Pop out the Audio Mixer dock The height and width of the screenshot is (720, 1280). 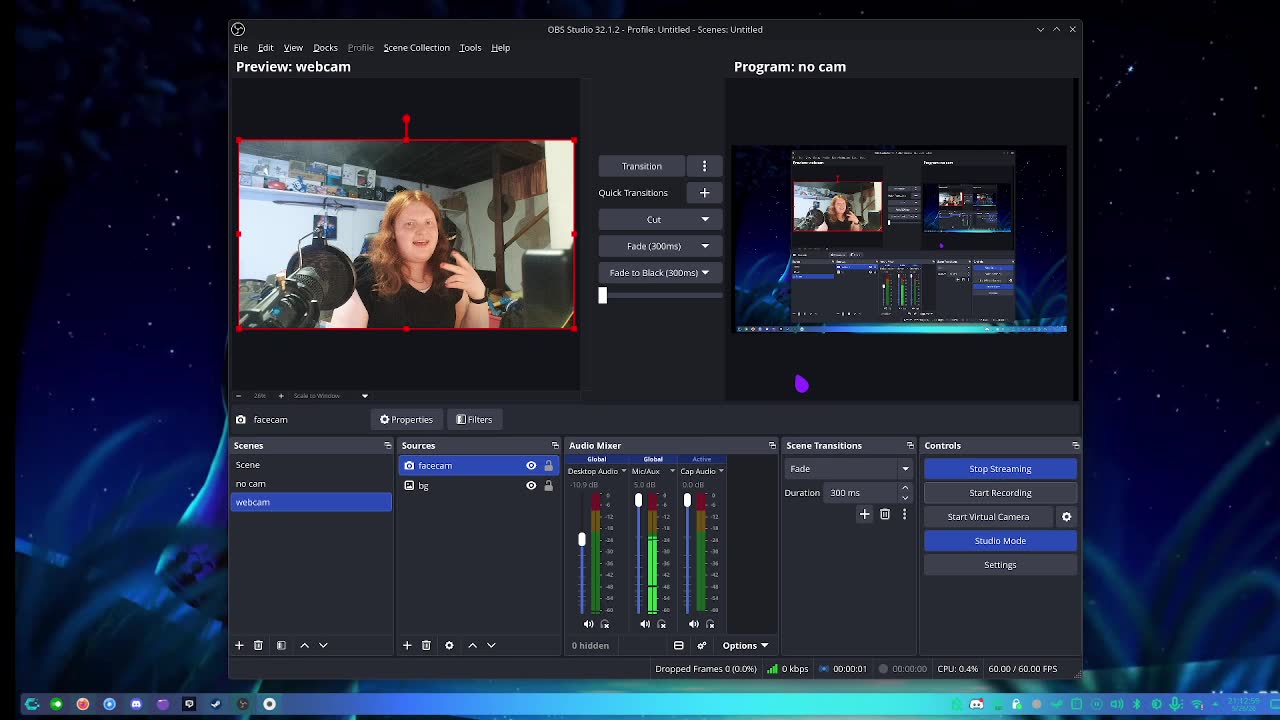tap(772, 445)
